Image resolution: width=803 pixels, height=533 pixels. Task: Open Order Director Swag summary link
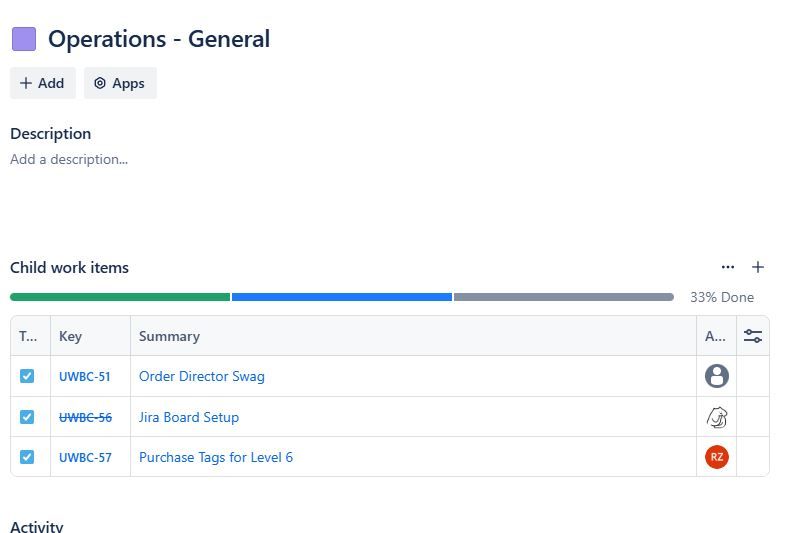pos(202,376)
